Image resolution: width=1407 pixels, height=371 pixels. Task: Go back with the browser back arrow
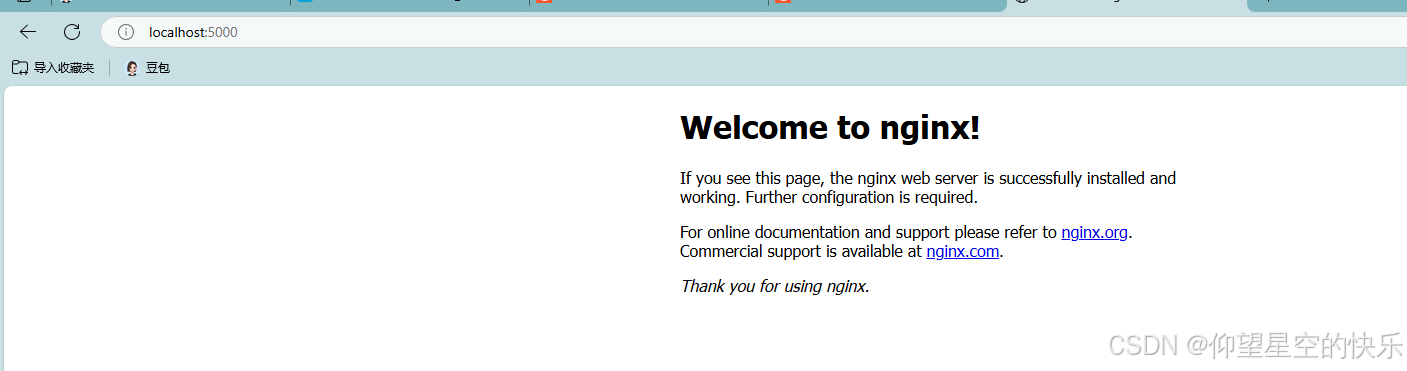[28, 32]
